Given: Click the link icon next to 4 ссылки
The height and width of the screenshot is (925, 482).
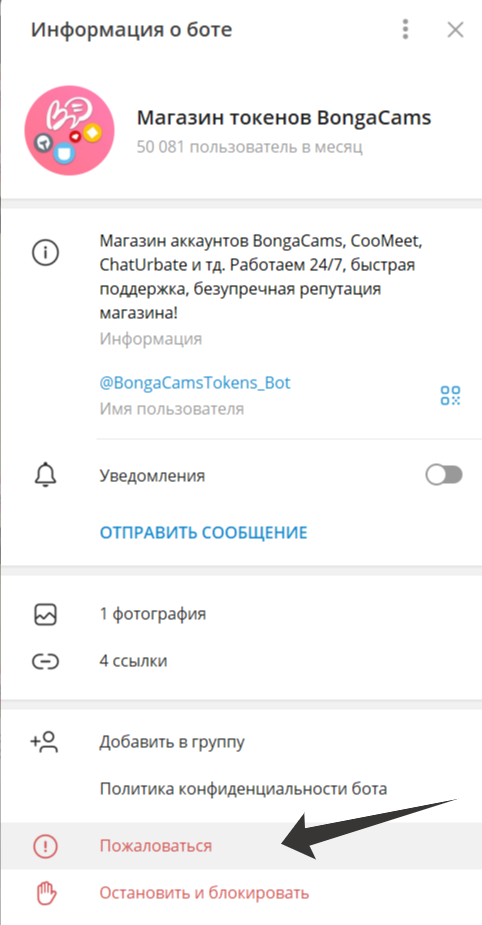Looking at the screenshot, I should point(45,661).
